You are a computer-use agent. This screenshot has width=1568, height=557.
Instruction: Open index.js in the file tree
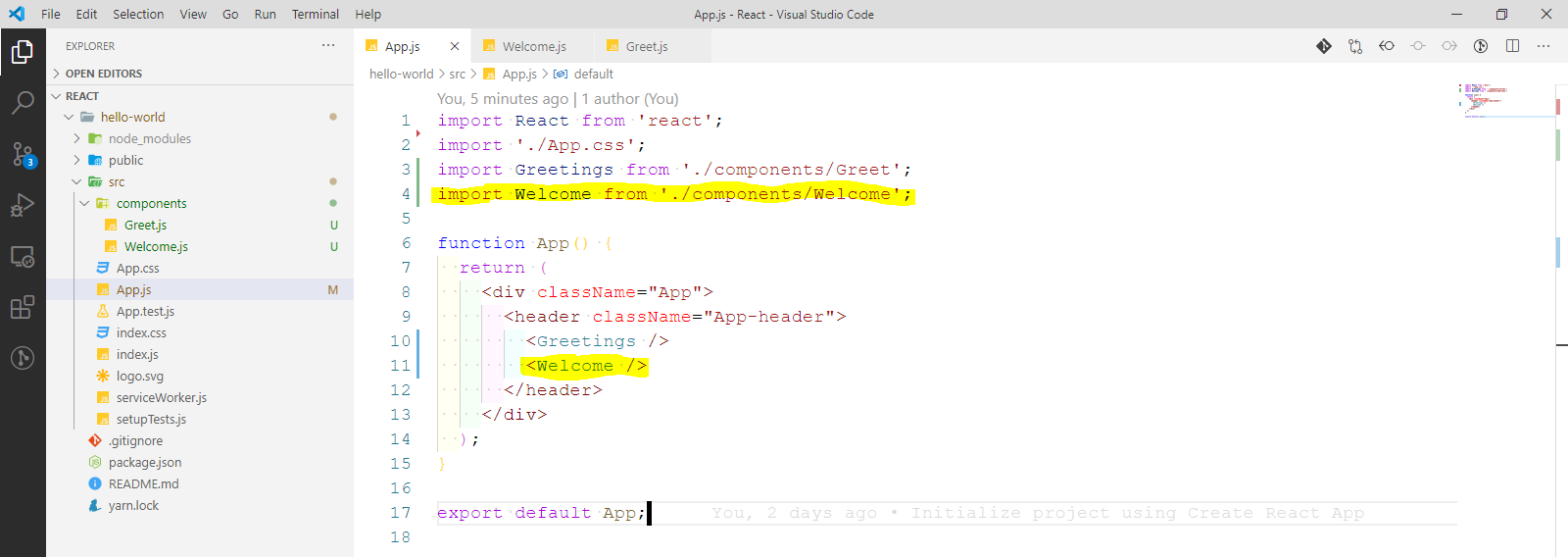(x=137, y=354)
